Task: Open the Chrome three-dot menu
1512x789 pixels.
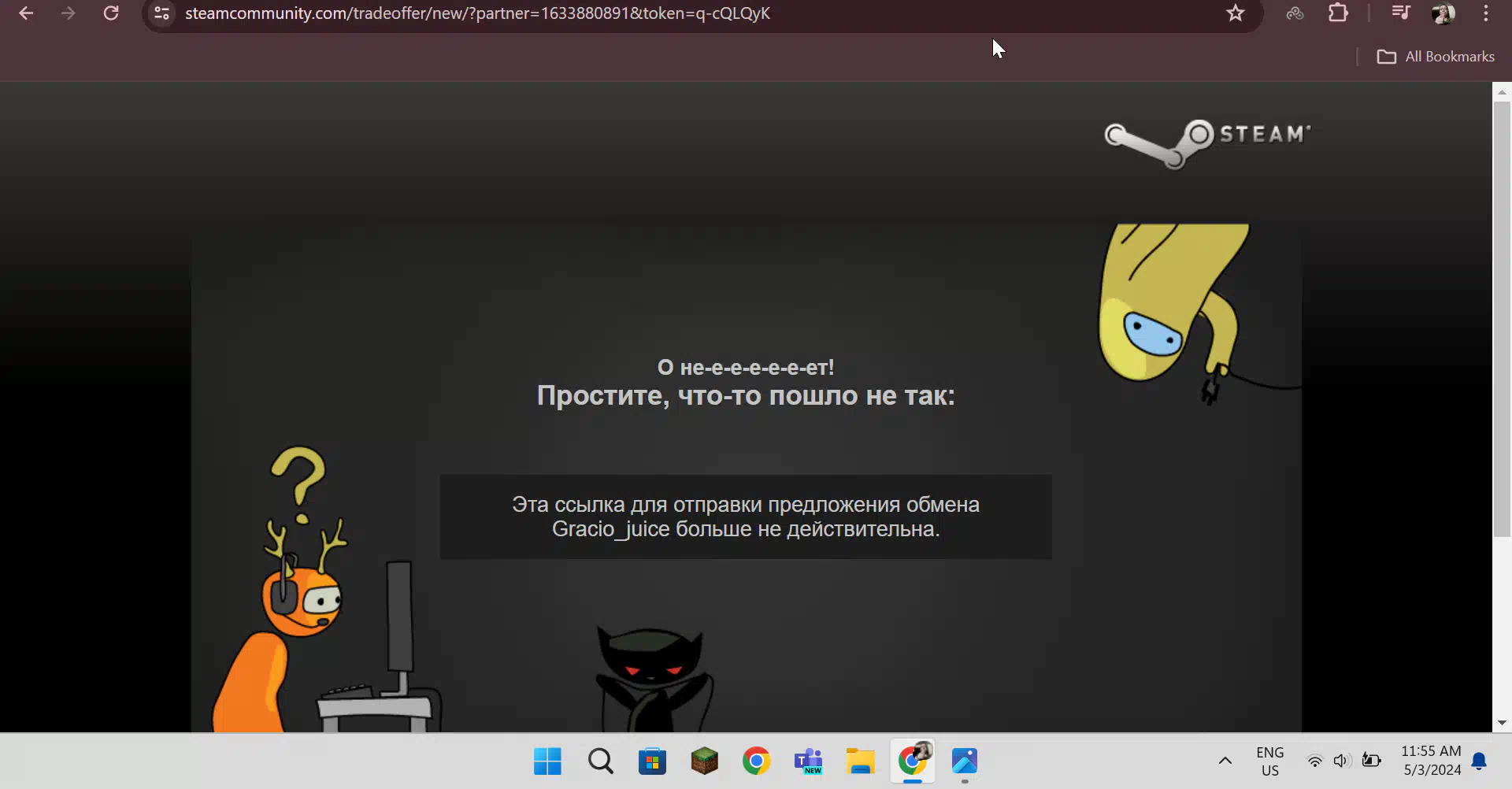Action: 1486,13
